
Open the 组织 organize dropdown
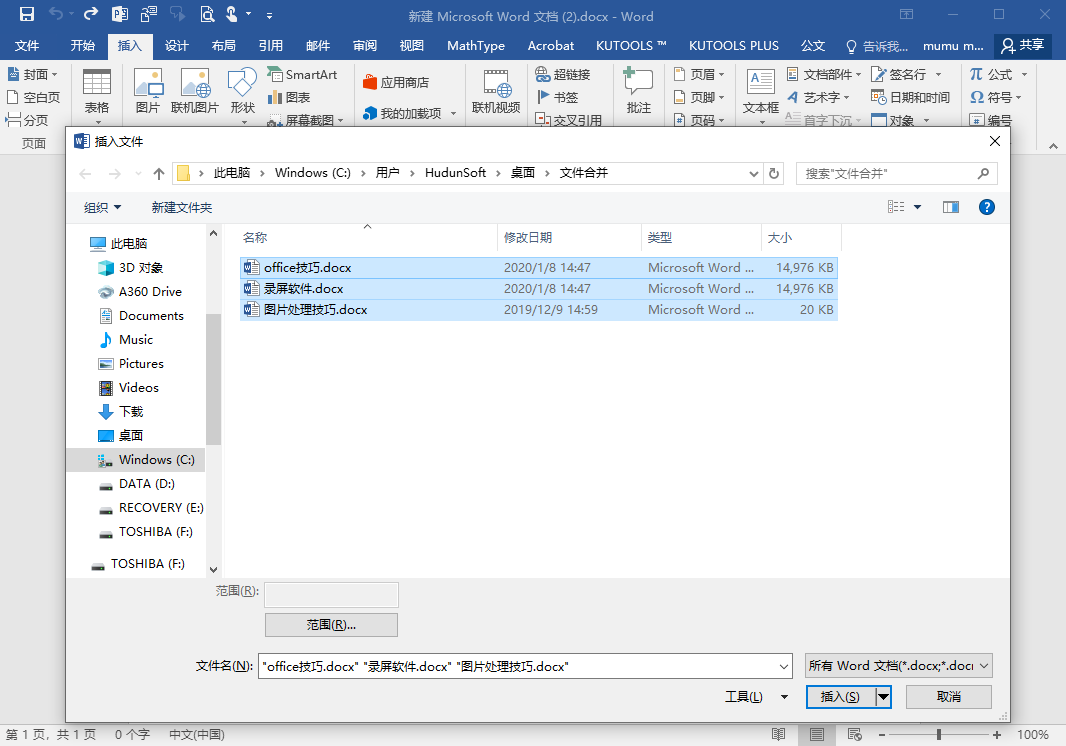pyautogui.click(x=102, y=207)
